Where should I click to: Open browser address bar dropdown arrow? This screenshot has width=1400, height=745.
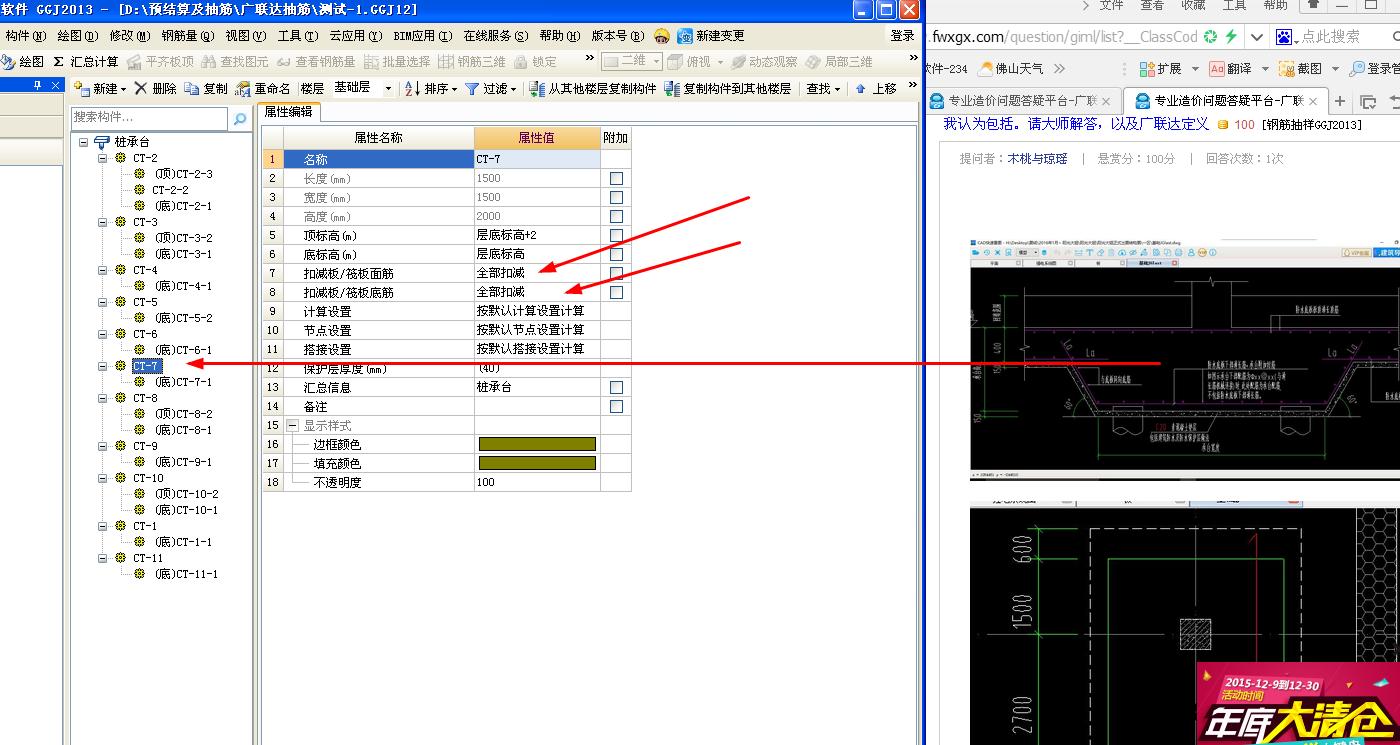(1256, 36)
